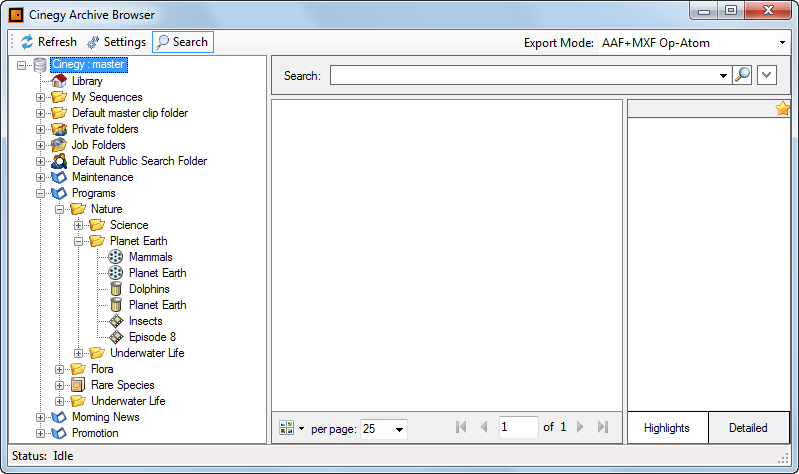Go to the last results page

pyautogui.click(x=603, y=427)
